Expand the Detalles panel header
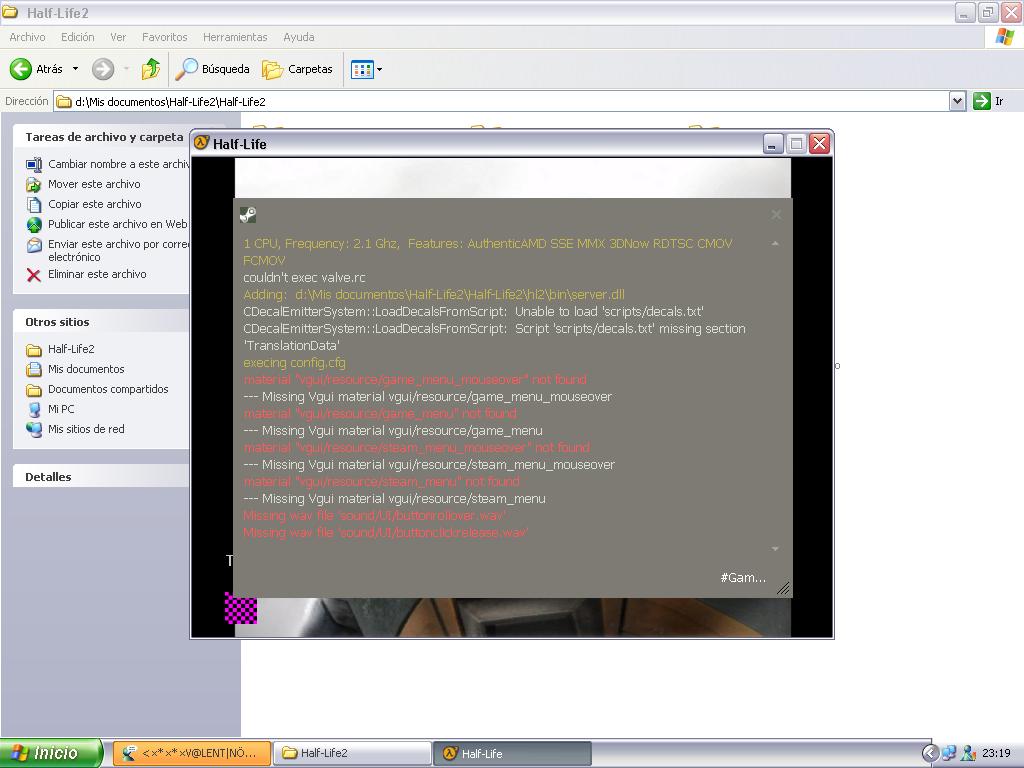Image resolution: width=1024 pixels, height=768 pixels. [x=101, y=477]
